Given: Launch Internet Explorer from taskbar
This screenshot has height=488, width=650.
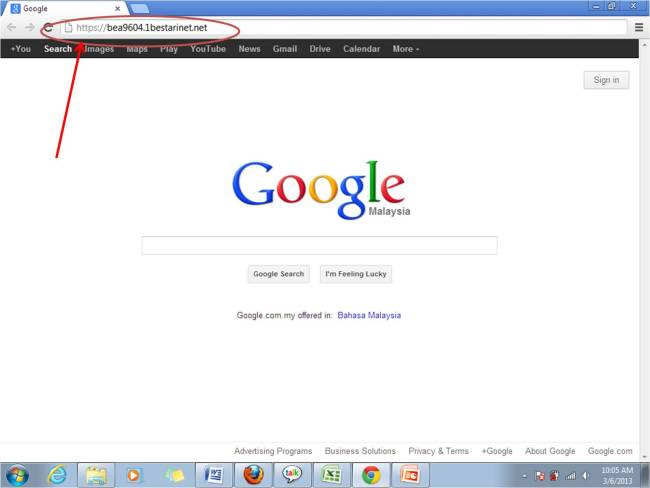Looking at the screenshot, I should tap(57, 475).
